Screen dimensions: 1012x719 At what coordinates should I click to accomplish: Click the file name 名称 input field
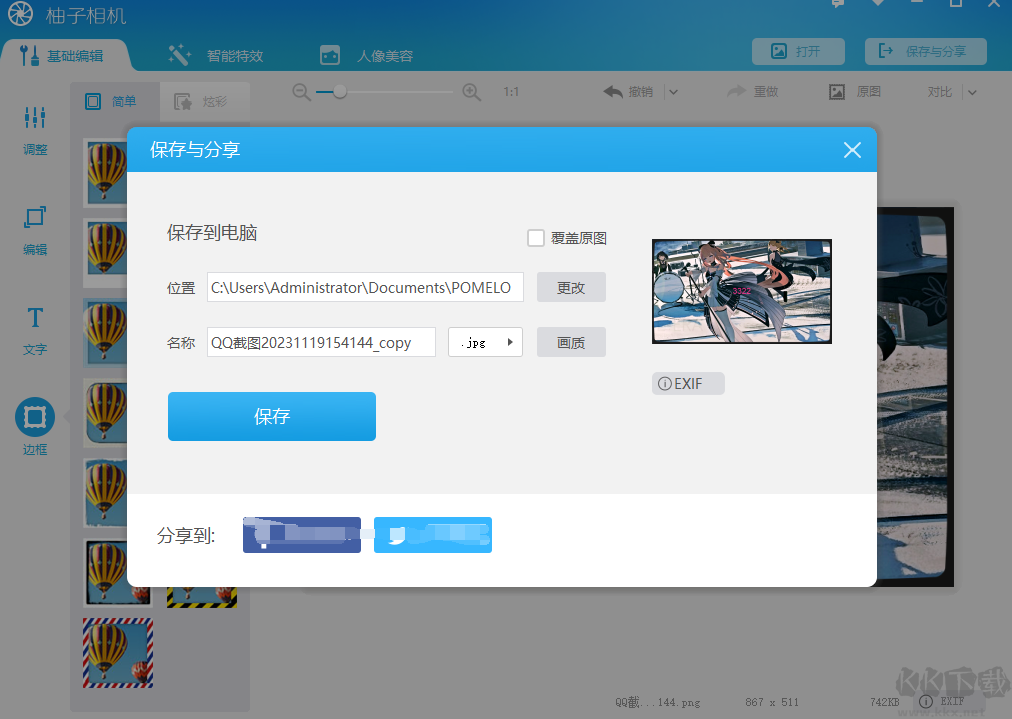pos(321,342)
